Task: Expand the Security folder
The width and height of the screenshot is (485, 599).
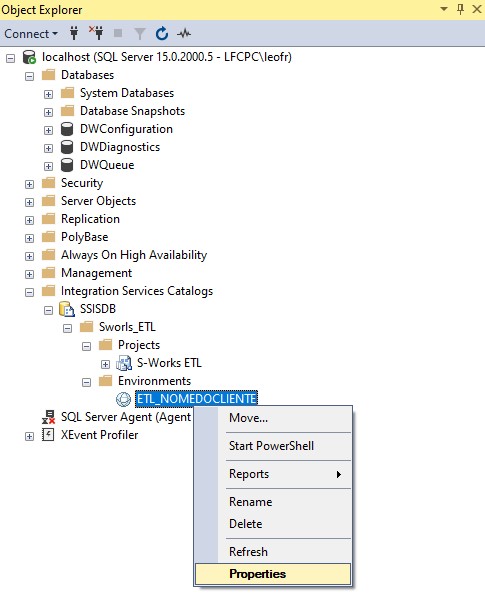Action: pyautogui.click(x=29, y=184)
